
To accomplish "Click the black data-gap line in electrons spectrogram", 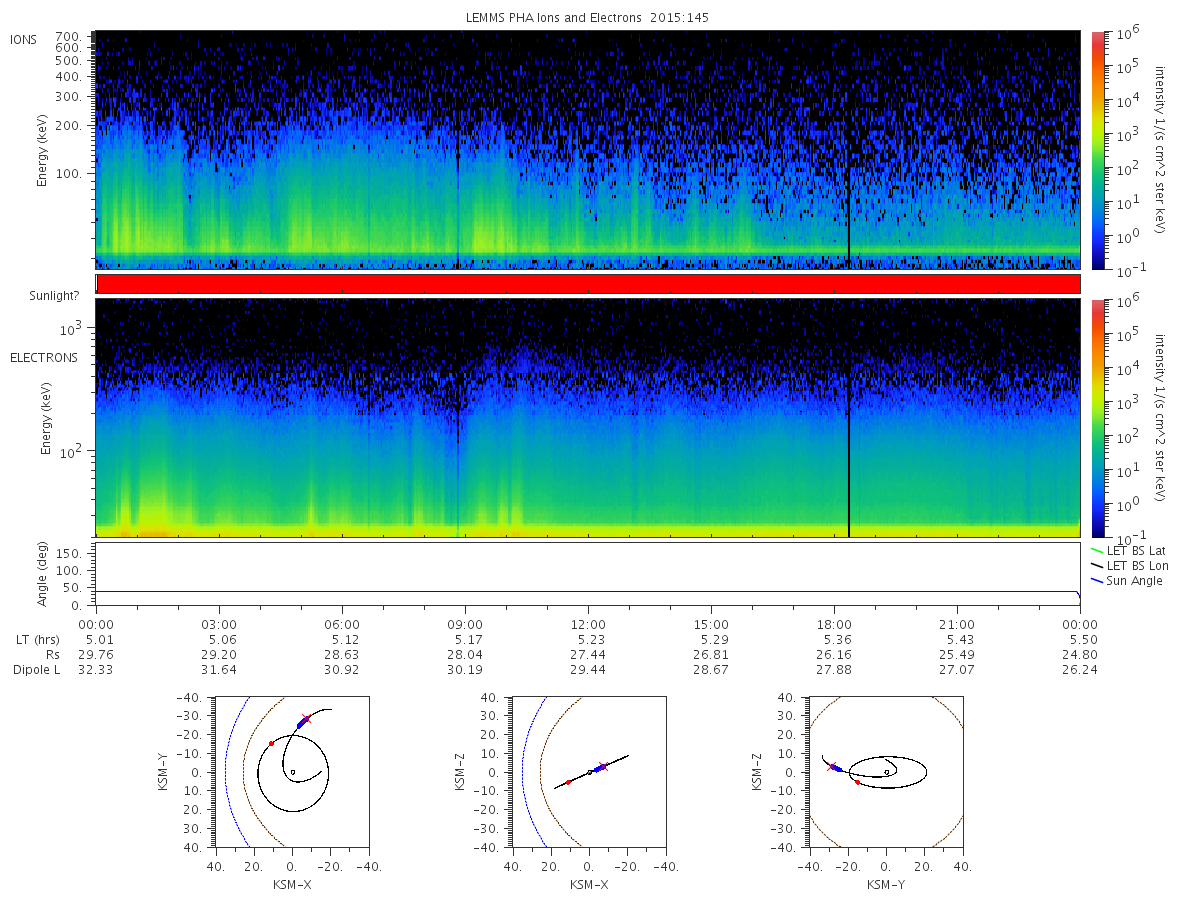I will pos(849,418).
